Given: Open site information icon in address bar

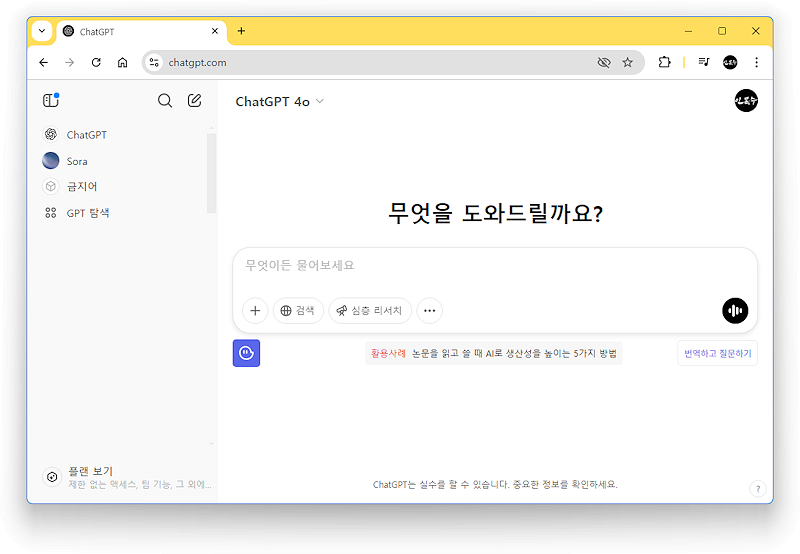Looking at the screenshot, I should pyautogui.click(x=154, y=62).
